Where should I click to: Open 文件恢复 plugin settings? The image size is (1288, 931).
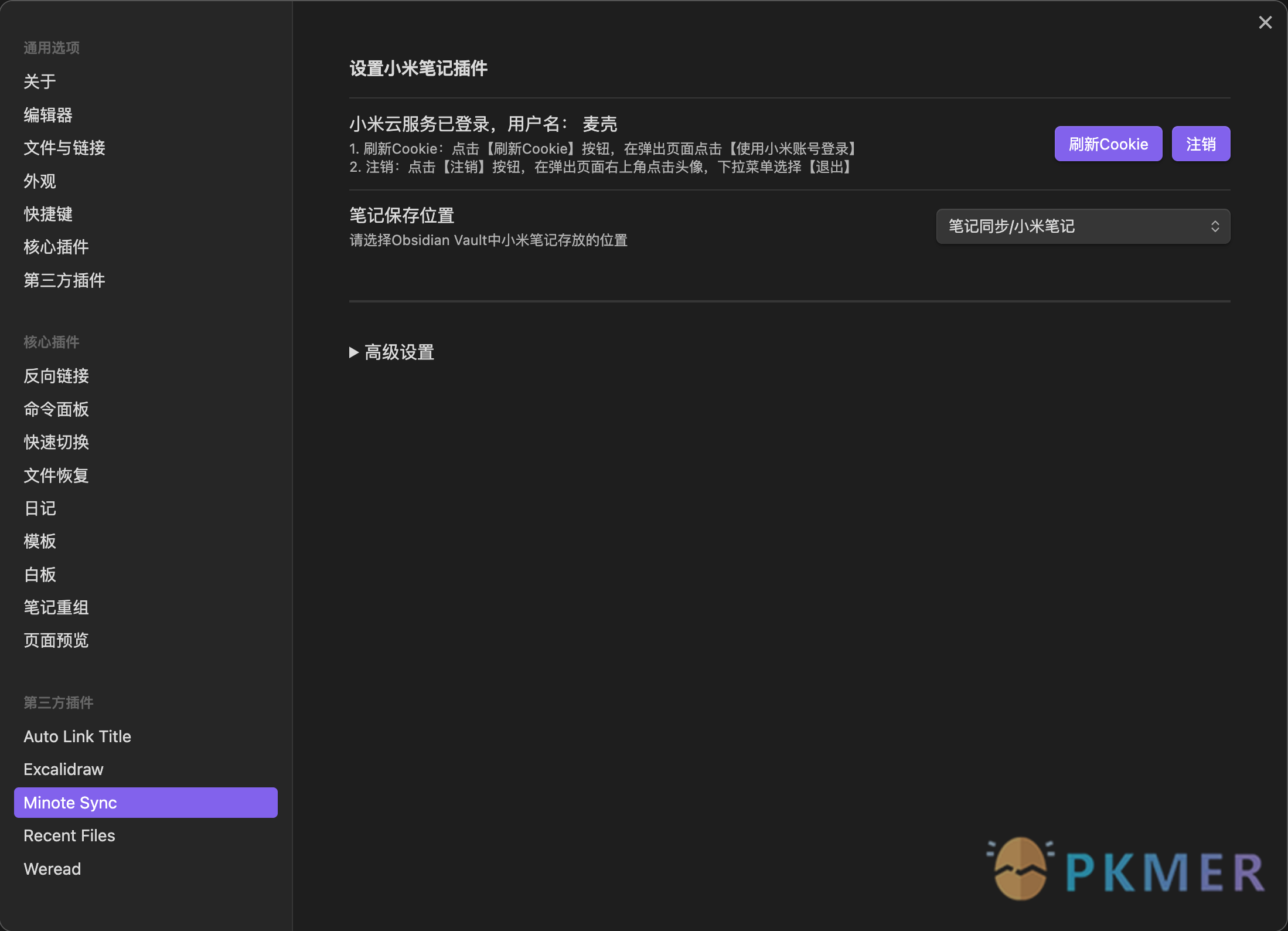click(145, 475)
